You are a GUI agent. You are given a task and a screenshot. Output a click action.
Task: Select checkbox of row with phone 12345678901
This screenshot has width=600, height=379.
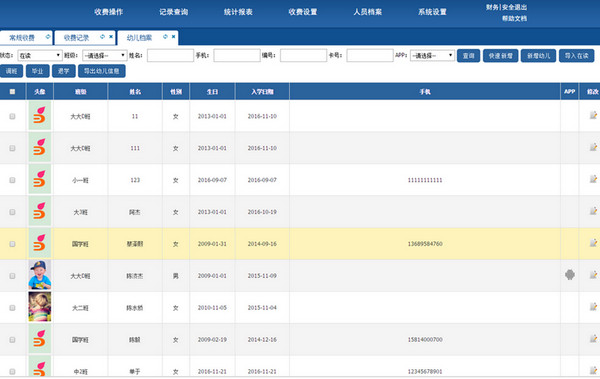[12, 371]
